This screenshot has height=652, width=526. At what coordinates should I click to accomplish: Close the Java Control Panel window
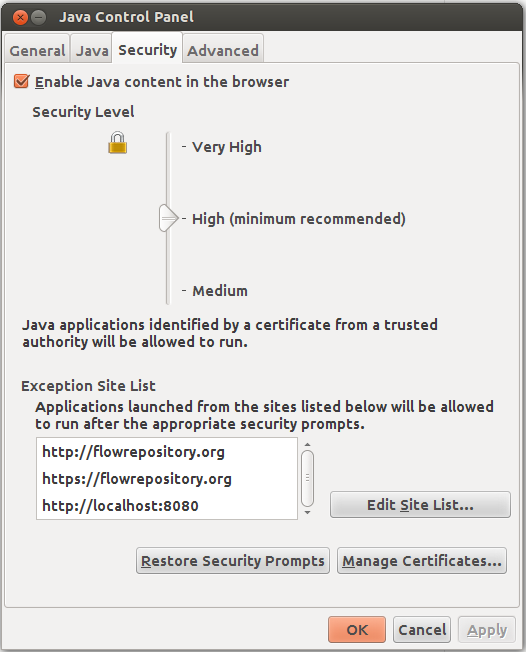[20, 17]
